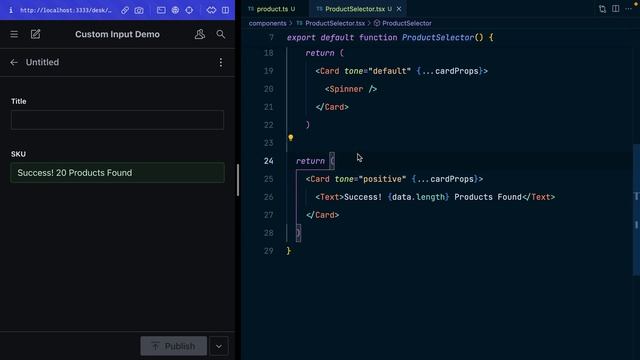Take a screenshot with the camera icon

coord(139,10)
